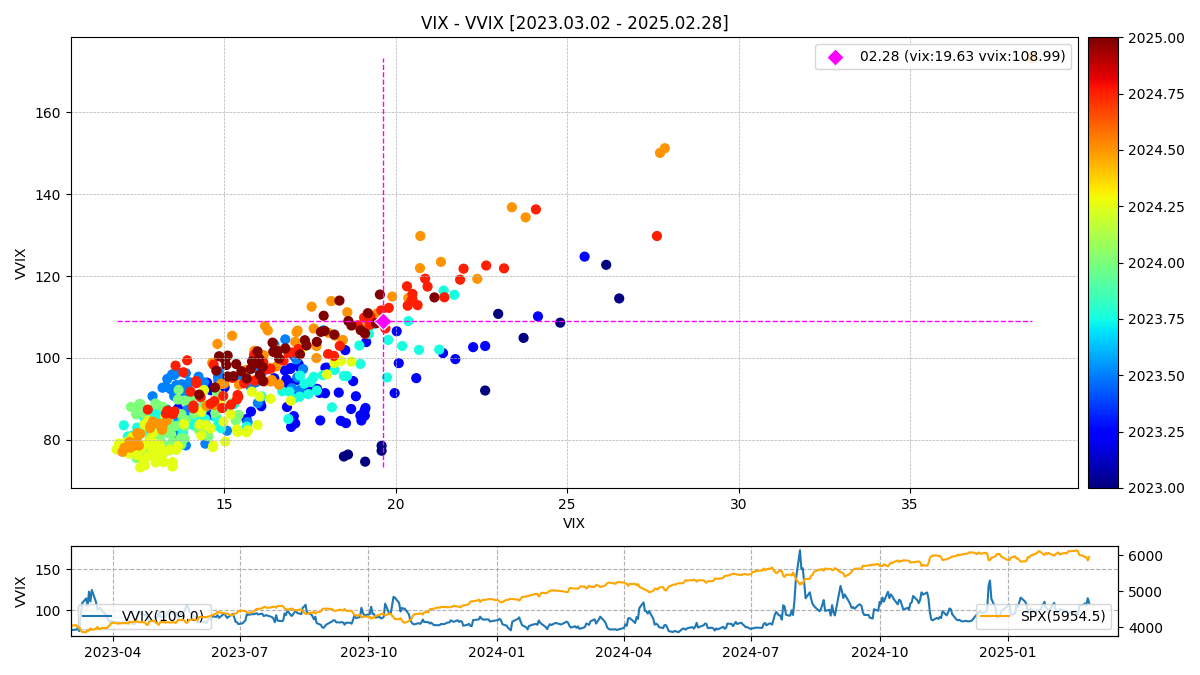Viewport: 1200px width, 675px height.
Task: Click the time axis label 2024-04
Action: pyautogui.click(x=624, y=653)
